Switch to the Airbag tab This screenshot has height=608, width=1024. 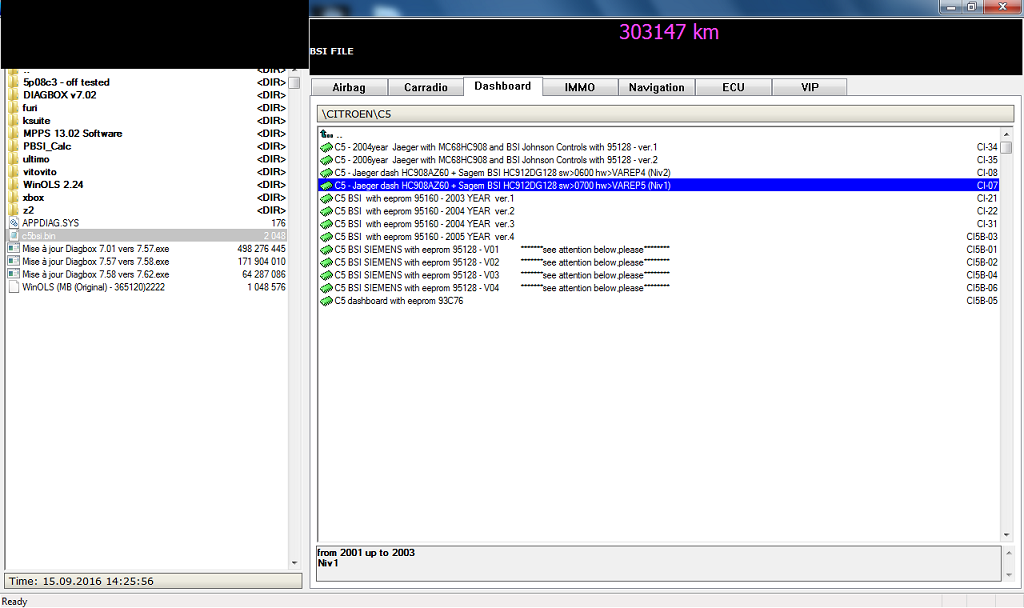tap(349, 88)
